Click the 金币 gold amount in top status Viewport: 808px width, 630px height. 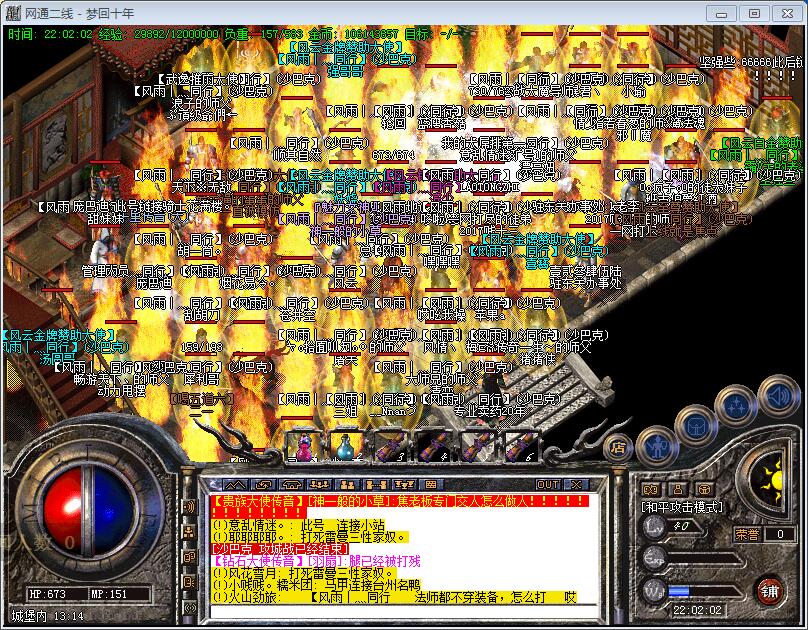[x=354, y=35]
